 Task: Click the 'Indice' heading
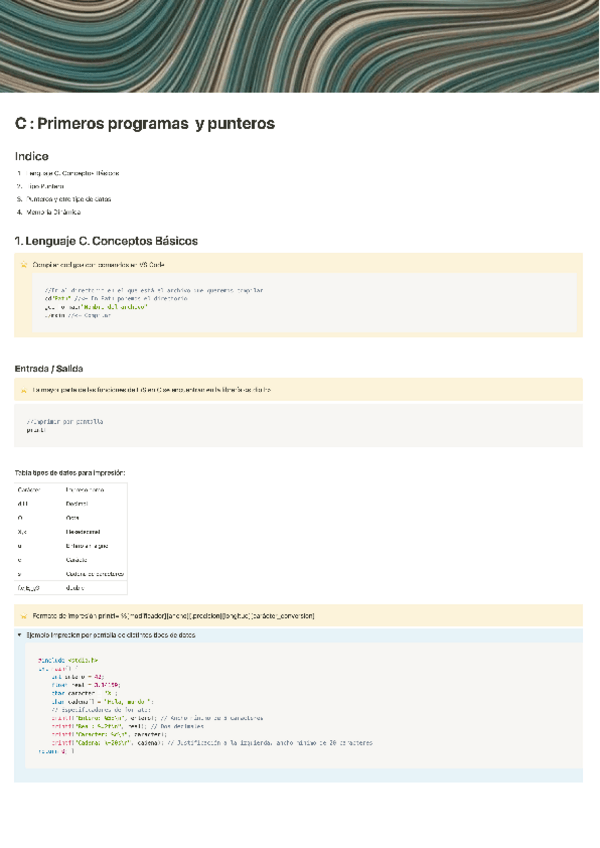tap(31, 156)
